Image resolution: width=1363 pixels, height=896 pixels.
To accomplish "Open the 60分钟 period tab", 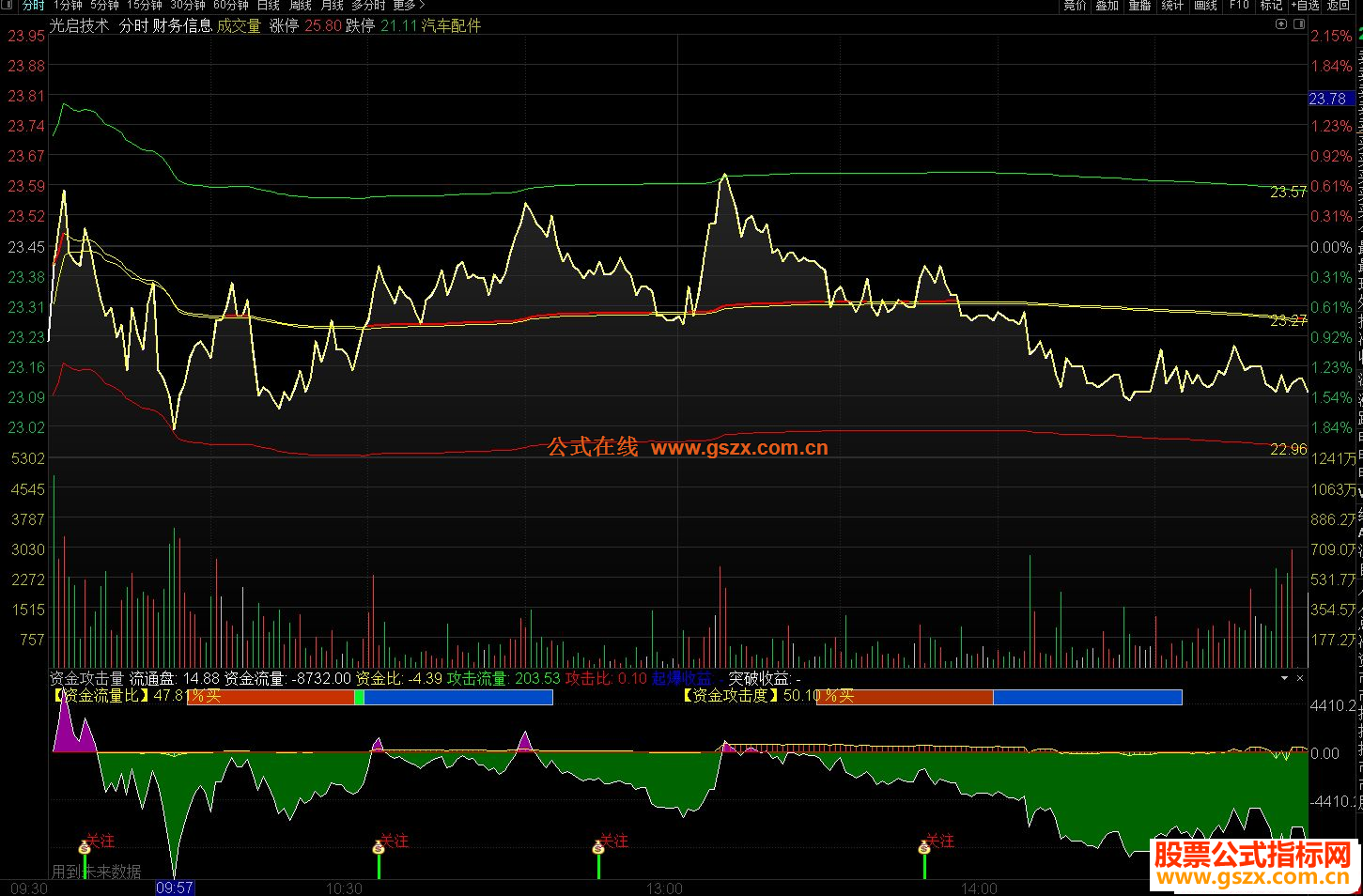I will 231,6.
